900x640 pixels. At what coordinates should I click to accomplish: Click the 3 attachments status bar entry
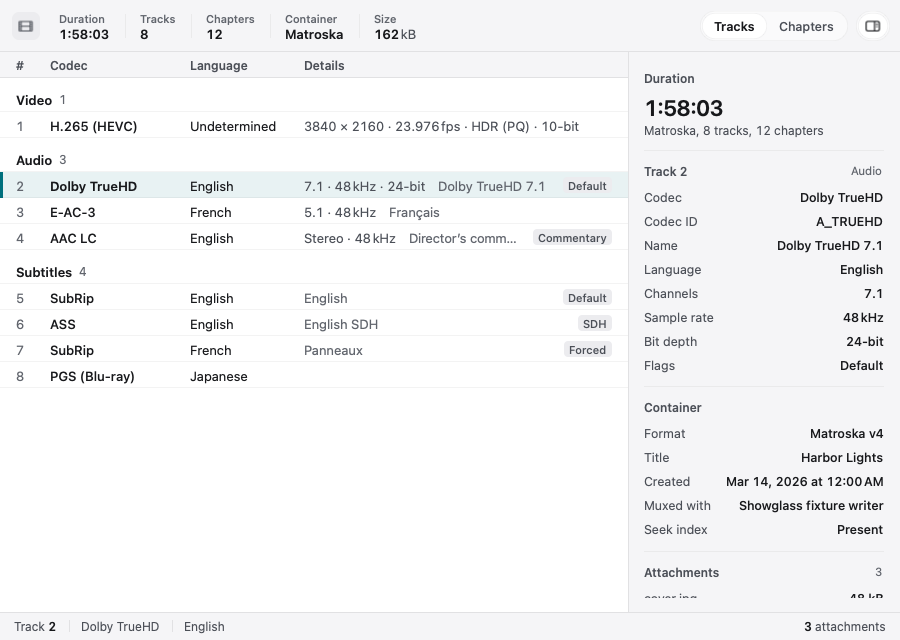coord(844,627)
